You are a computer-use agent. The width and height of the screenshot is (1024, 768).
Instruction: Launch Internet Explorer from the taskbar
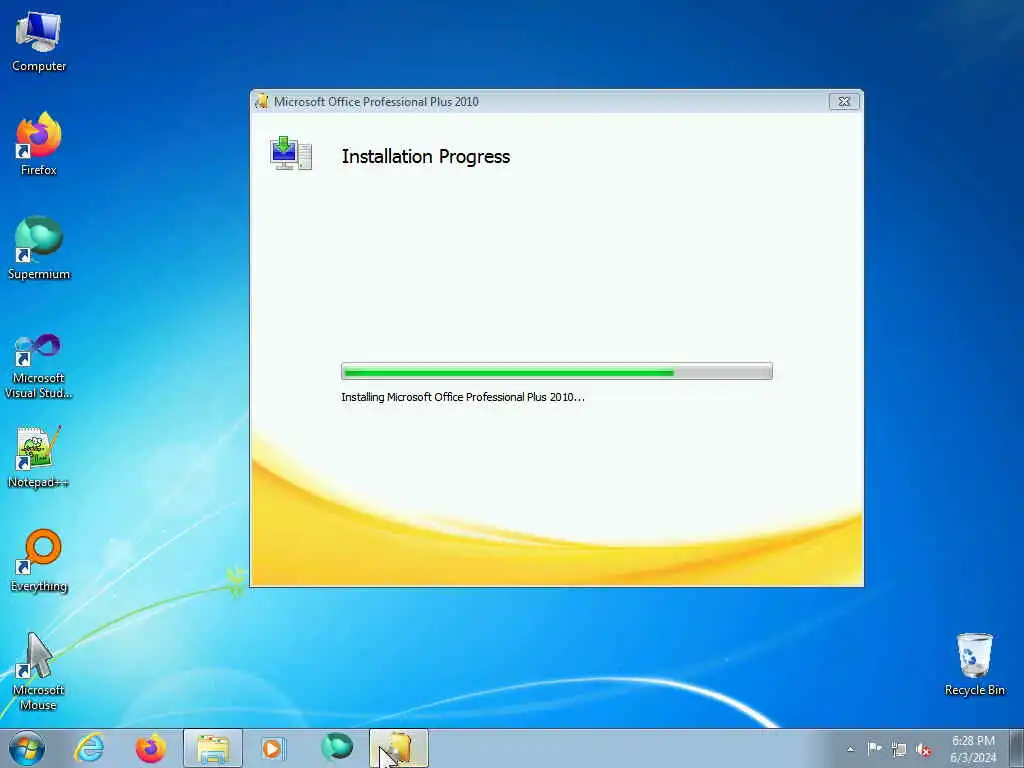(89, 748)
